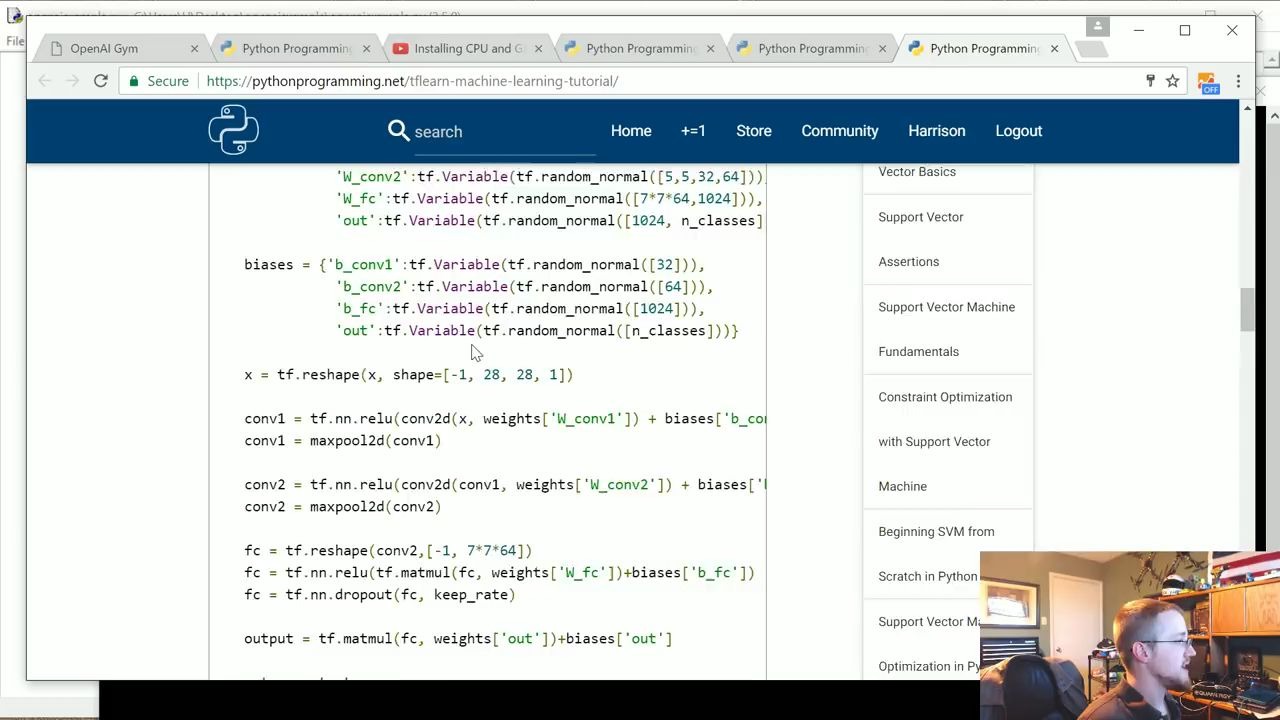The width and height of the screenshot is (1280, 720).
Task: Click the biases 'b_conv1' code line
Action: click(x=474, y=264)
